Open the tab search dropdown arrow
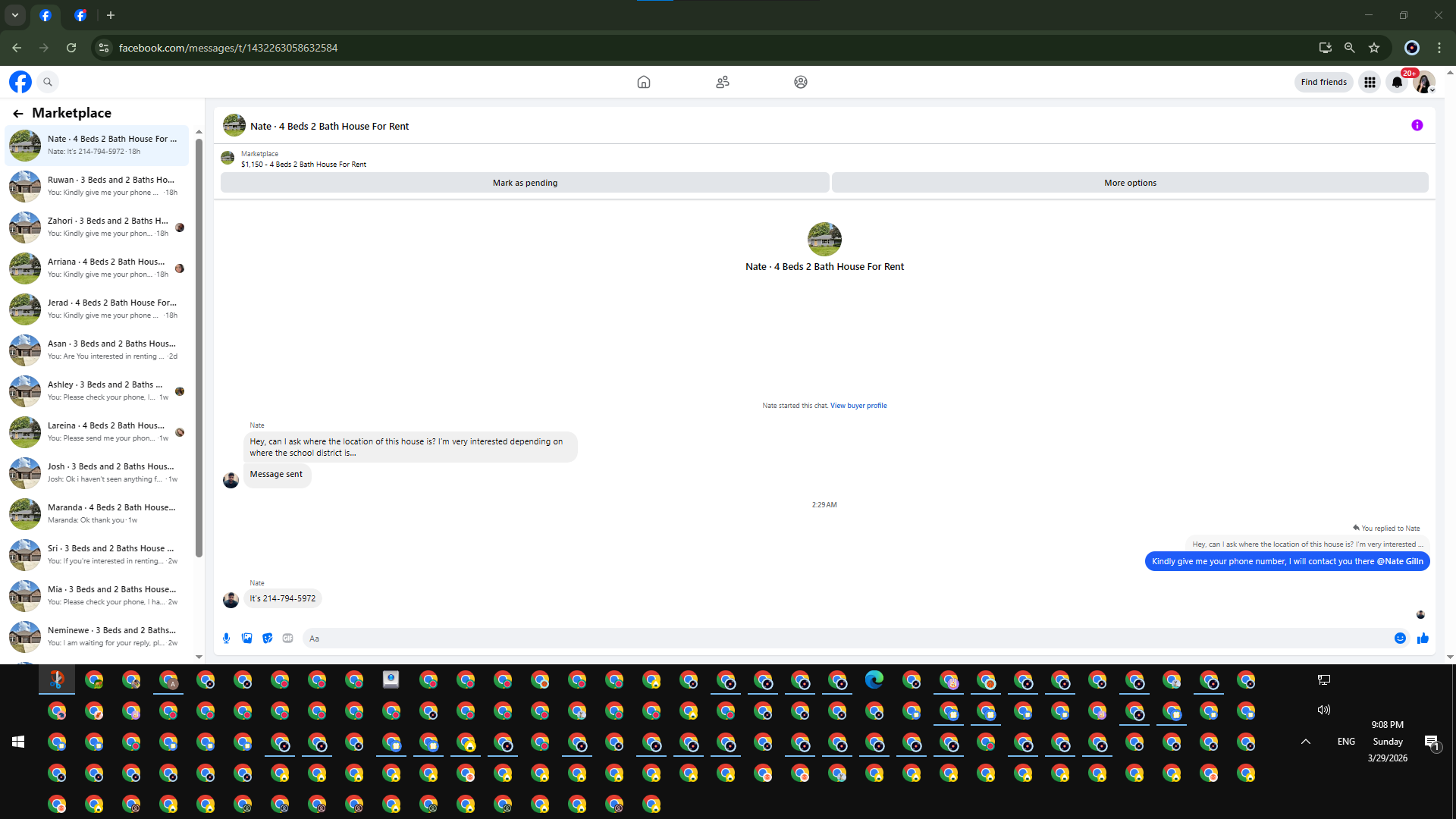The height and width of the screenshot is (819, 1456). point(15,15)
